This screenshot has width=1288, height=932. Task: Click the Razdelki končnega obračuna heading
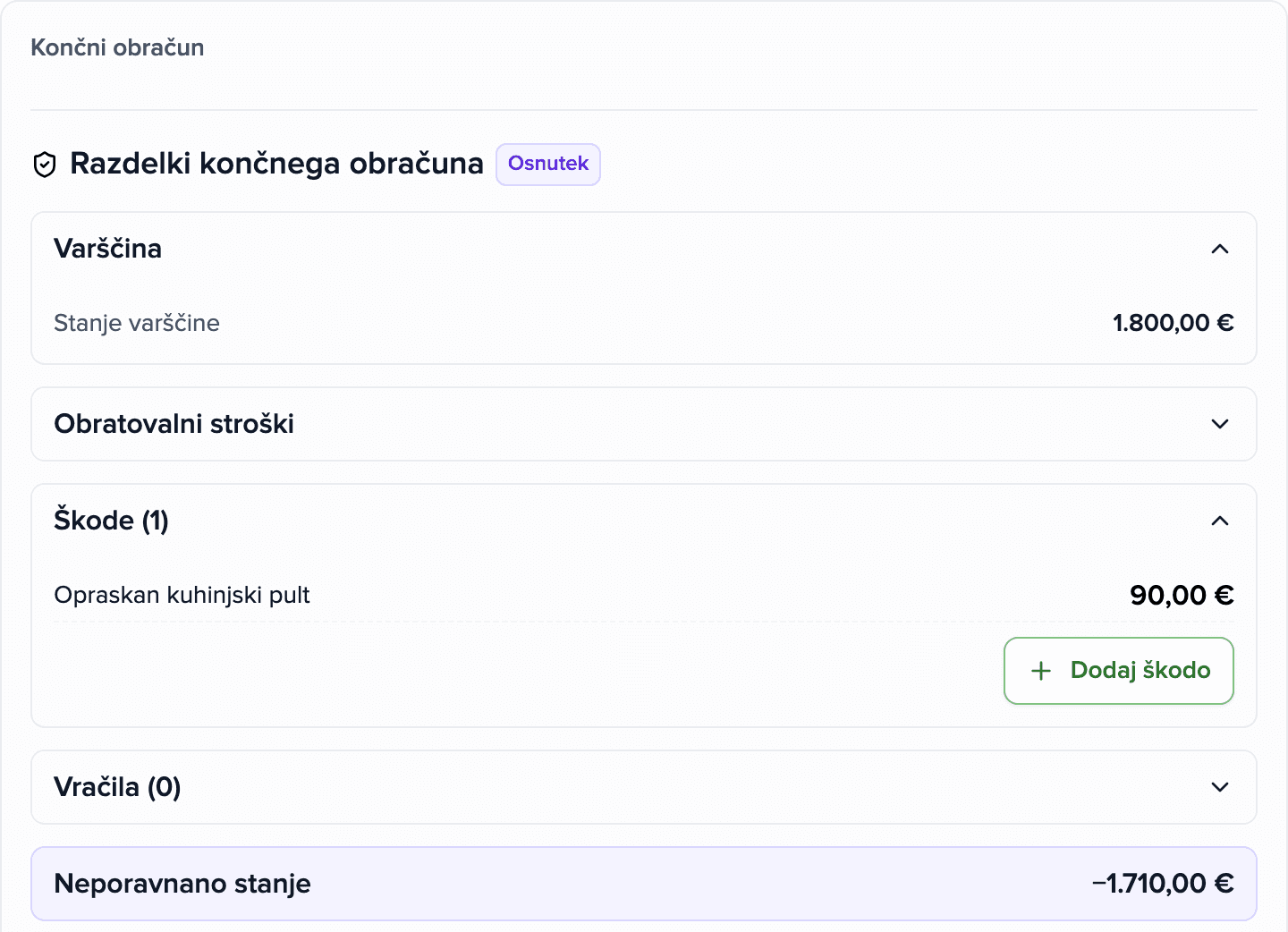coord(276,164)
